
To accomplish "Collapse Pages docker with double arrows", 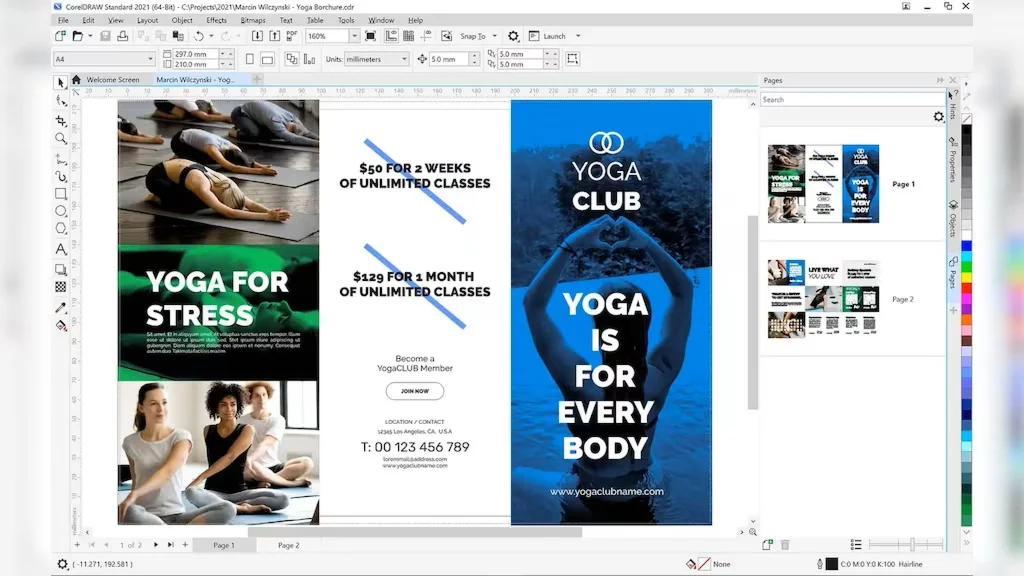I will (940, 80).
